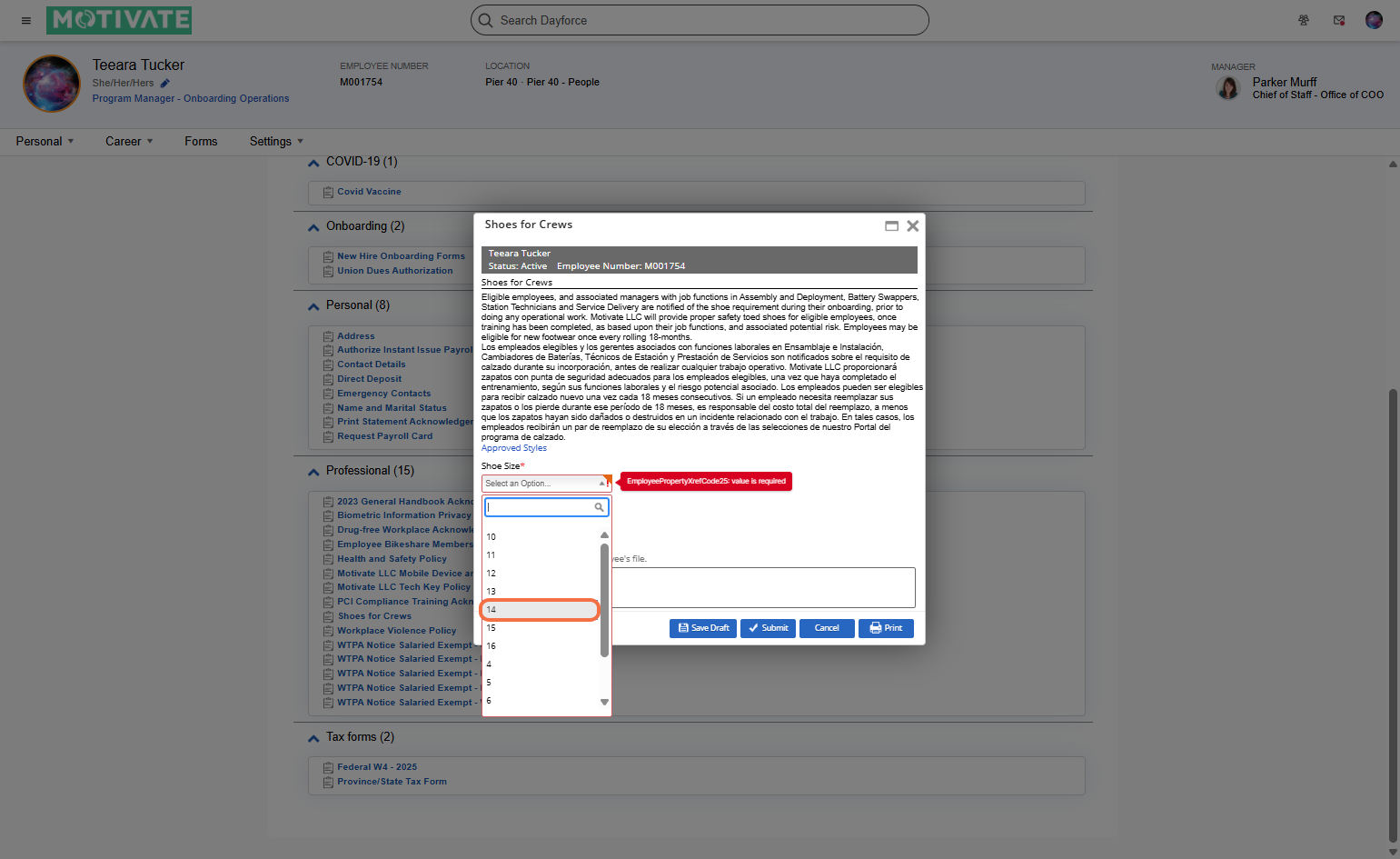
Task: Maximize the Shoes for Crews dialog
Action: [892, 225]
